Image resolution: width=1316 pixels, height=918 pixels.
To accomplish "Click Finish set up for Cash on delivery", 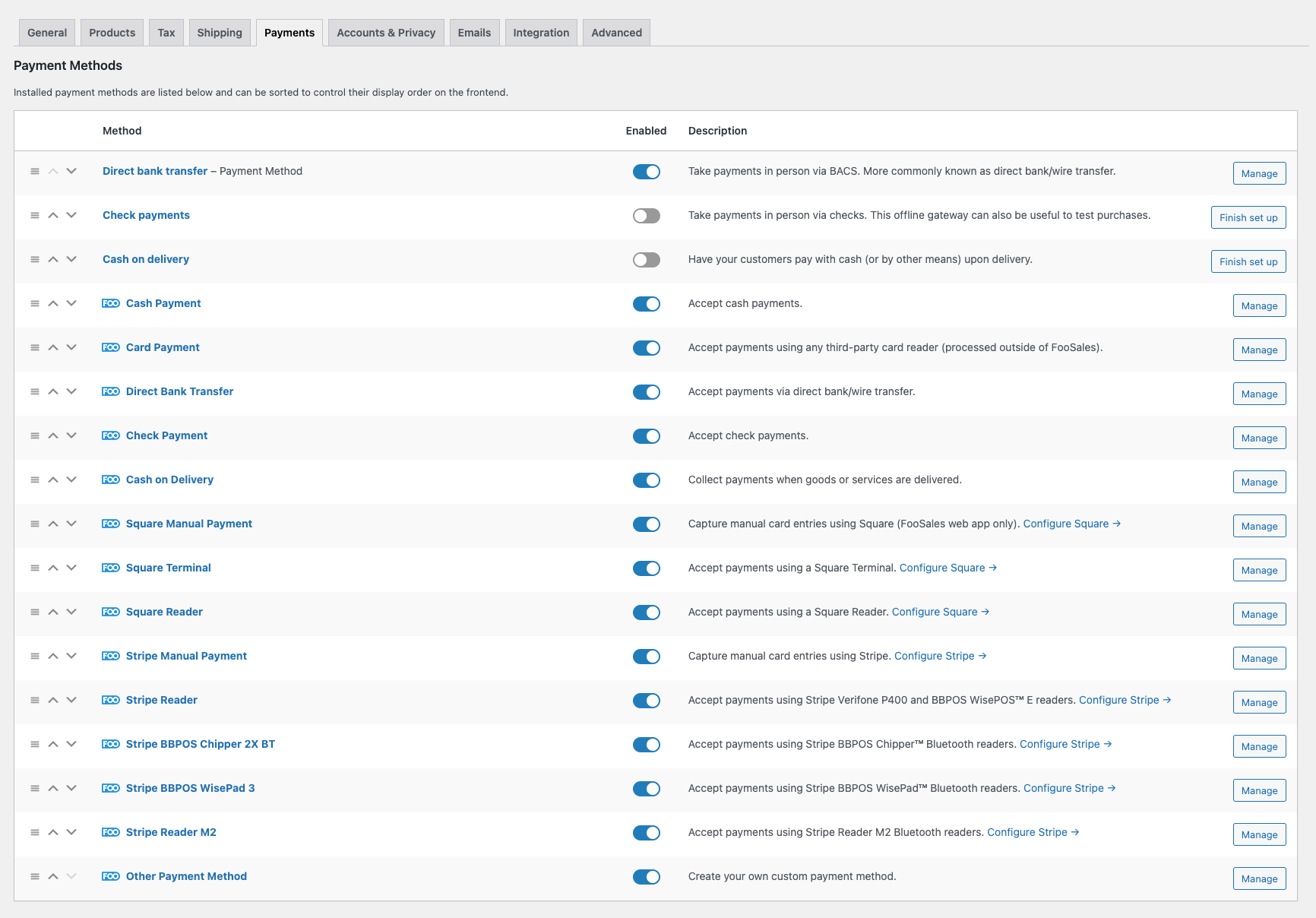I will [1248, 261].
